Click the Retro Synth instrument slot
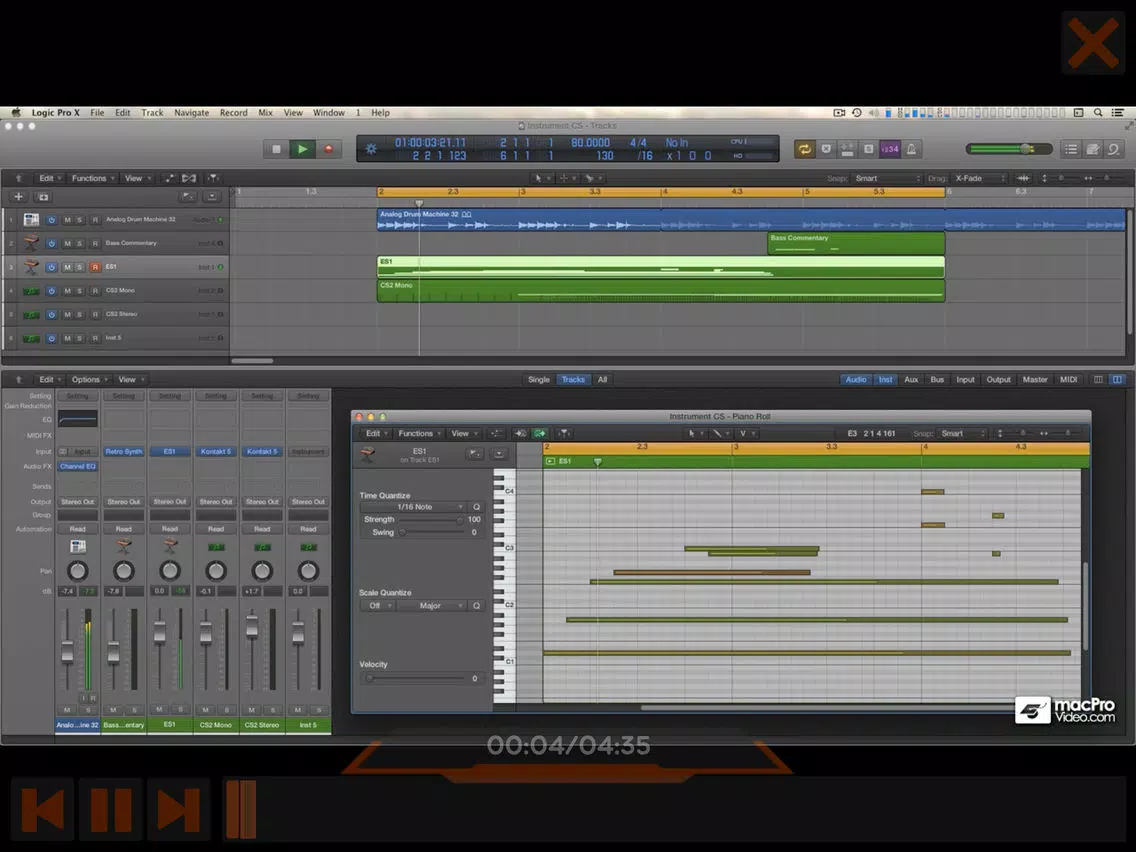Viewport: 1136px width, 852px height. tap(124, 451)
